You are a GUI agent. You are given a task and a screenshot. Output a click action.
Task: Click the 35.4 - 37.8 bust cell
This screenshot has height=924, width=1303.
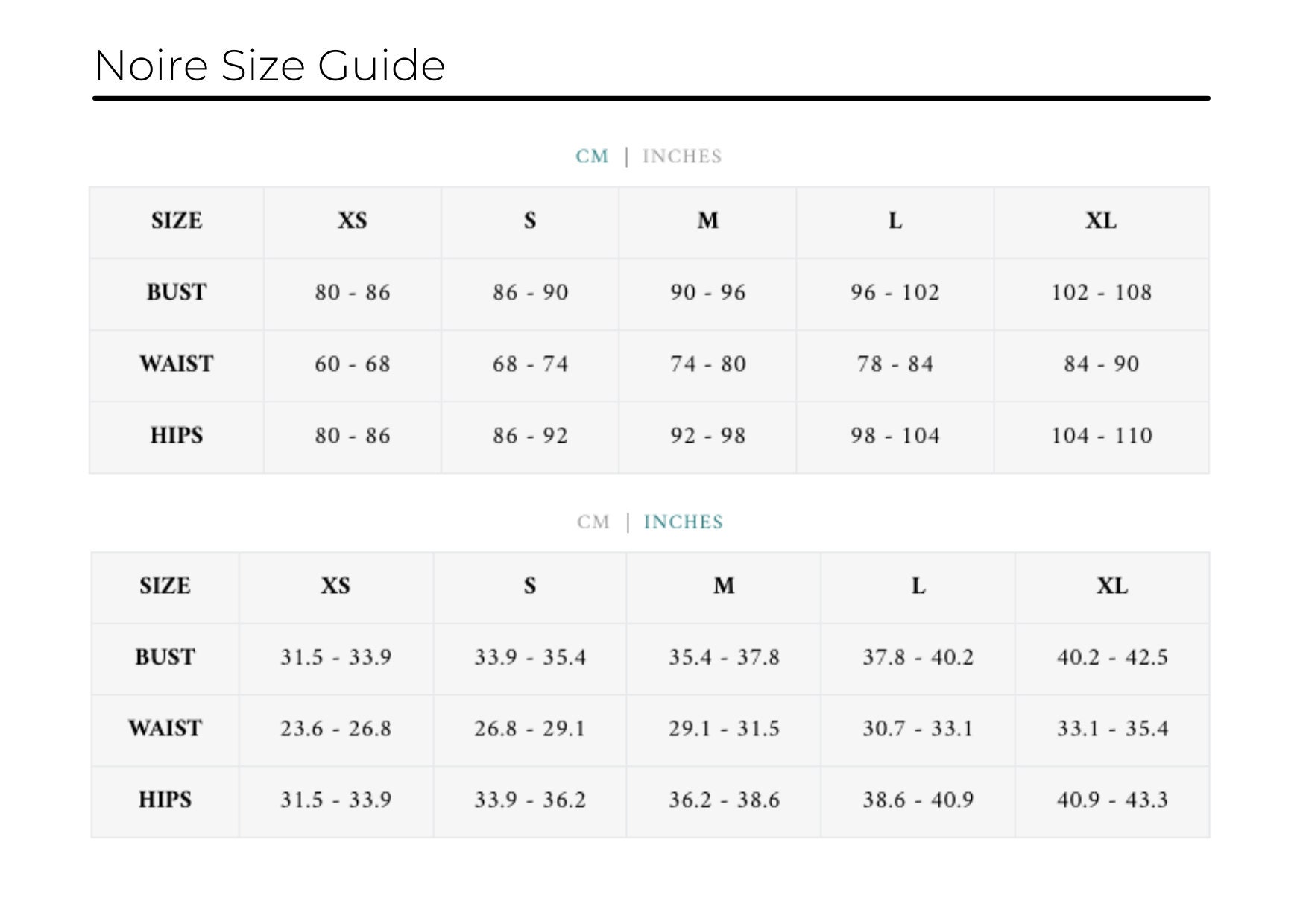[x=724, y=658]
